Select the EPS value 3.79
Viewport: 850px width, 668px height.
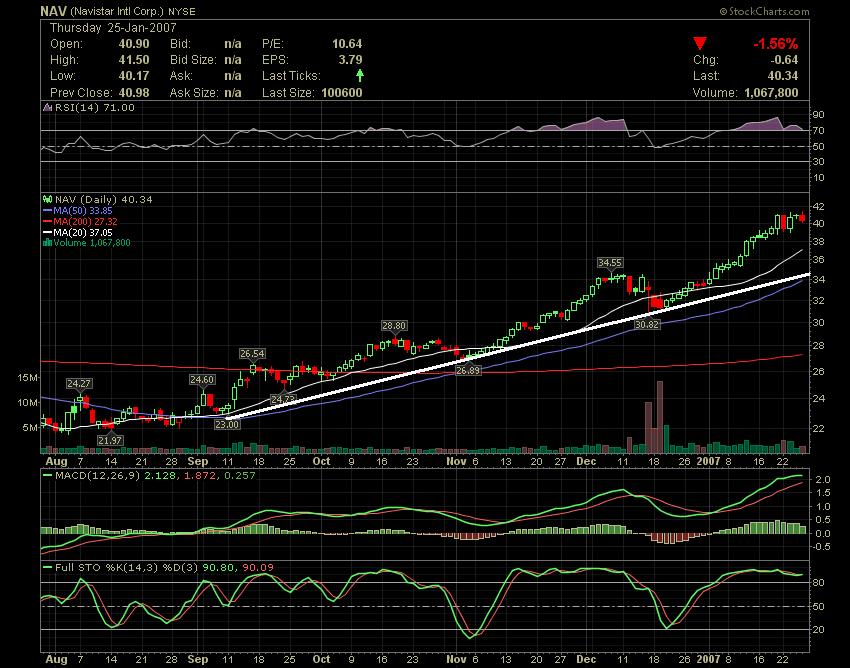pos(350,60)
